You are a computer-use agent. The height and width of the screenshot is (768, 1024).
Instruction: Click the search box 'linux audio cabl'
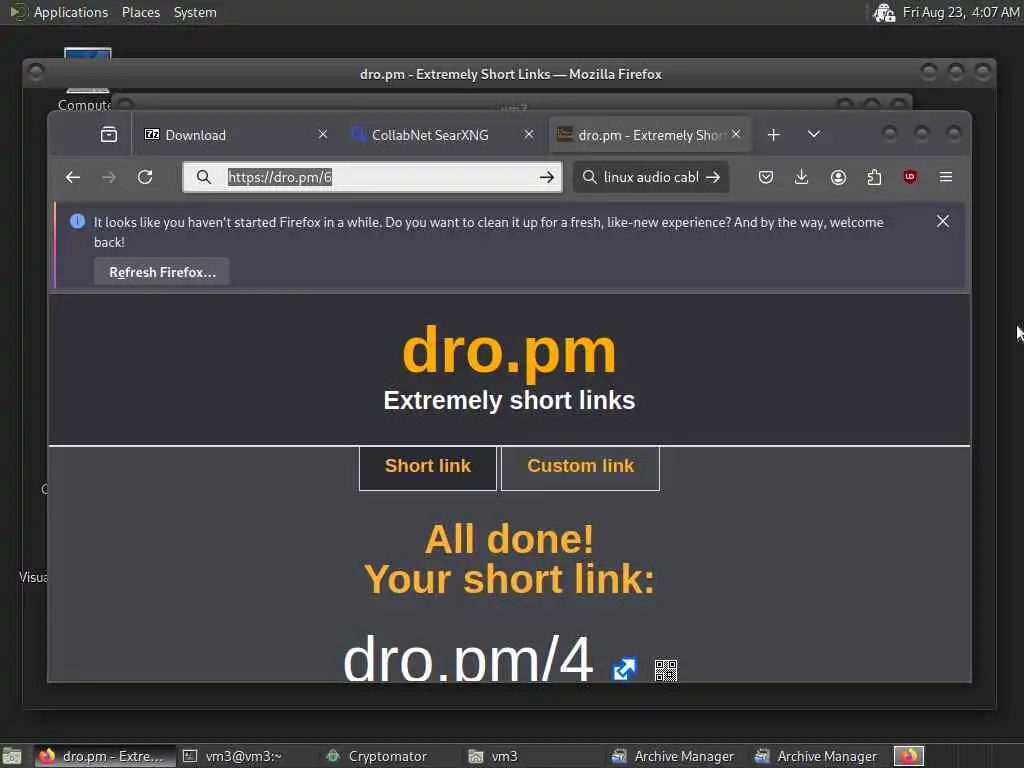coord(650,177)
